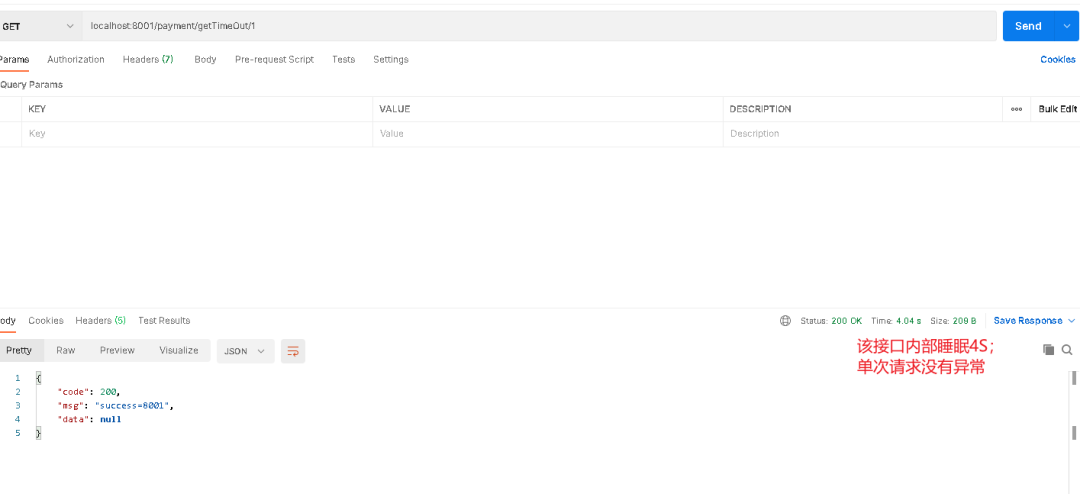This screenshot has height=494, width=1080.
Task: Click the search response magnifier icon
Action: 1067,349
